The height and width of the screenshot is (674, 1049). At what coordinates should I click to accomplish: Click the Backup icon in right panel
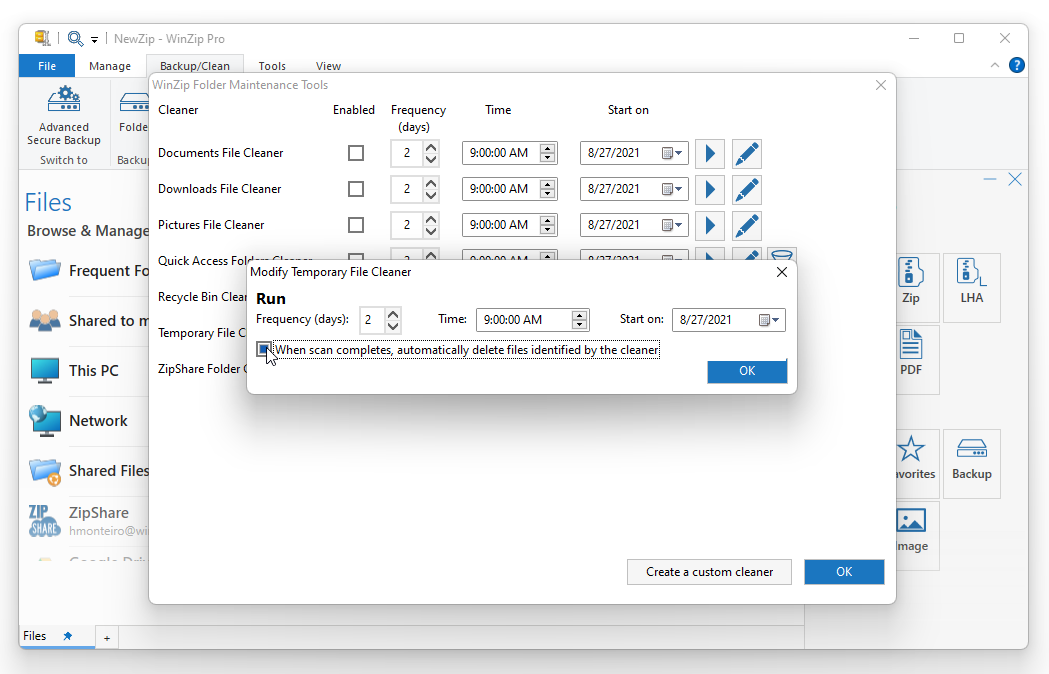(x=971, y=463)
